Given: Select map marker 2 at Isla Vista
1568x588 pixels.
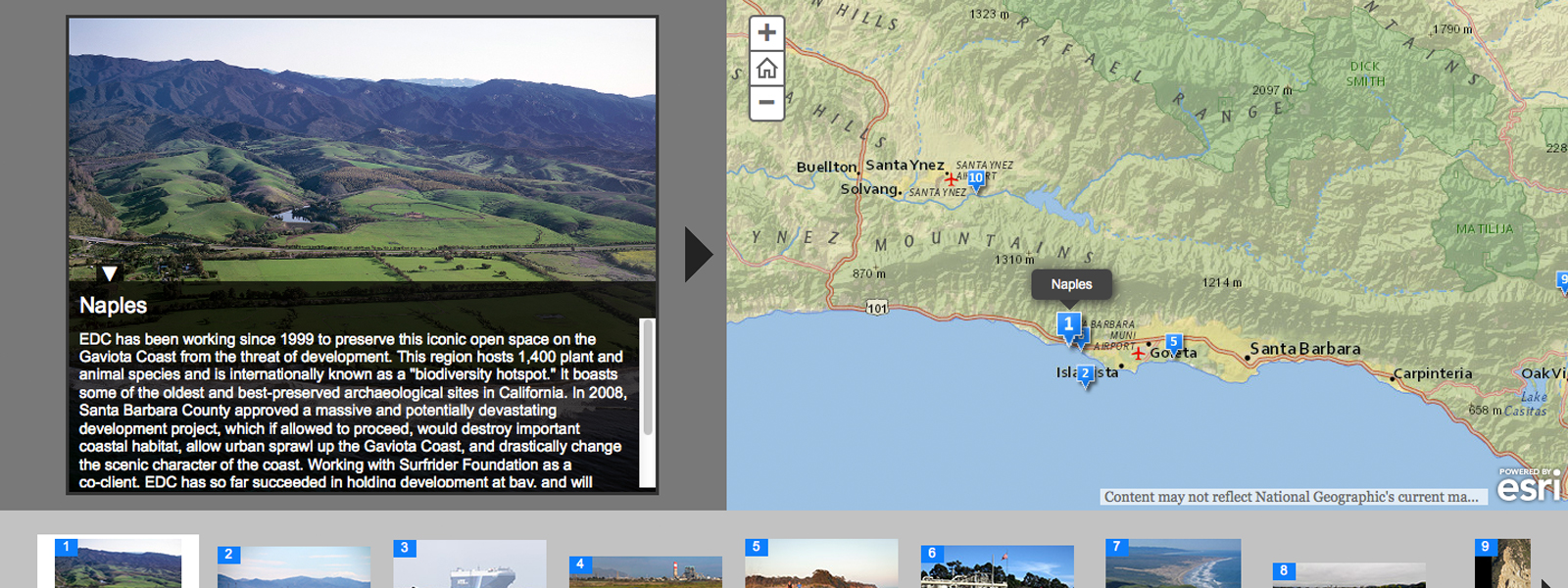Looking at the screenshot, I should (x=1085, y=374).
